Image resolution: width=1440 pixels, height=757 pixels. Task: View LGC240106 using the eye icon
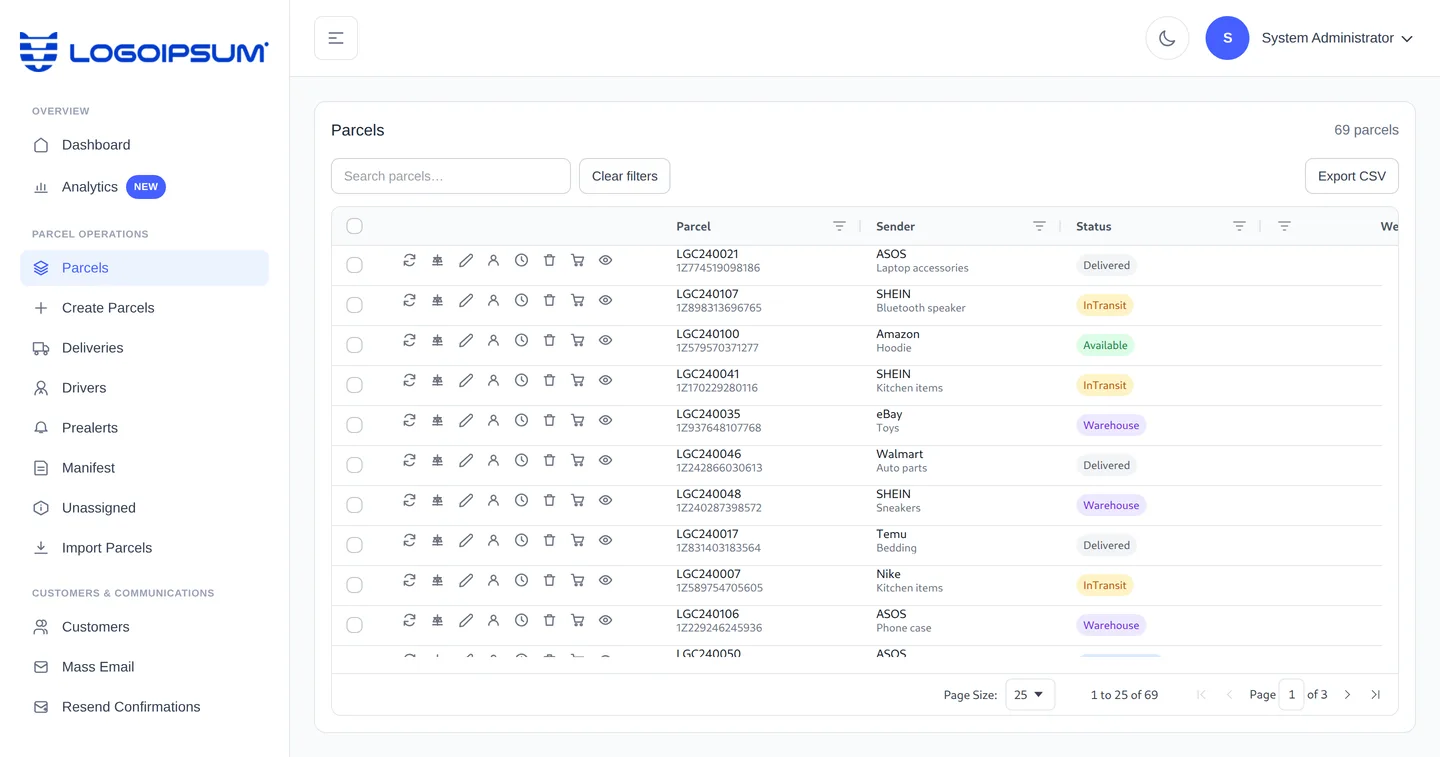tap(605, 620)
